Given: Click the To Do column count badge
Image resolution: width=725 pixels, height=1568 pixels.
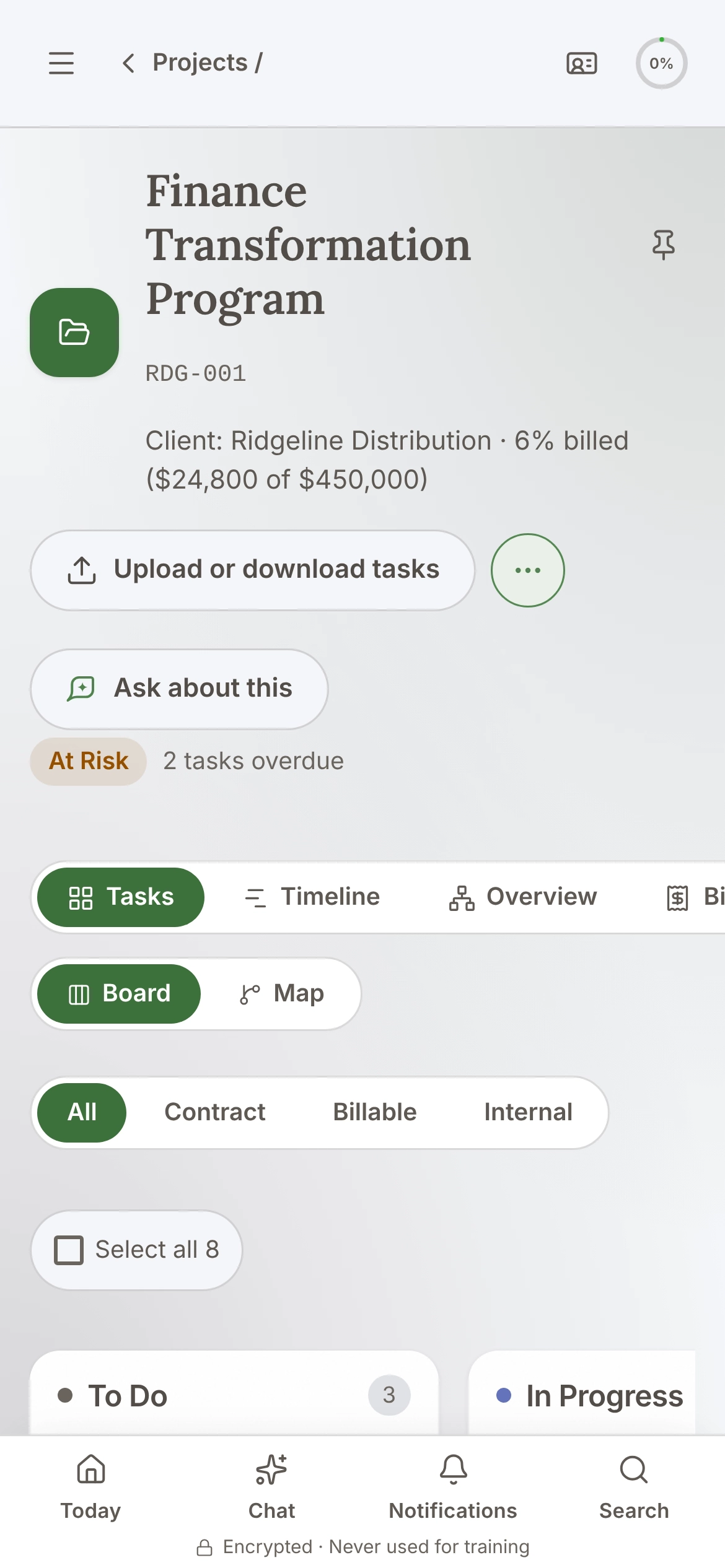Looking at the screenshot, I should coord(389,1395).
